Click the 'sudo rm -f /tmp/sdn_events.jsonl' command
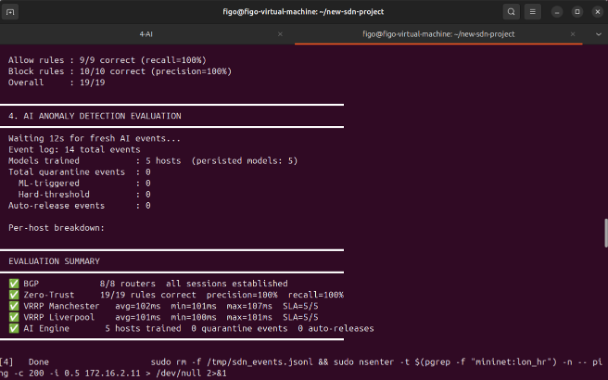The height and width of the screenshot is (380, 608). pyautogui.click(x=231, y=362)
